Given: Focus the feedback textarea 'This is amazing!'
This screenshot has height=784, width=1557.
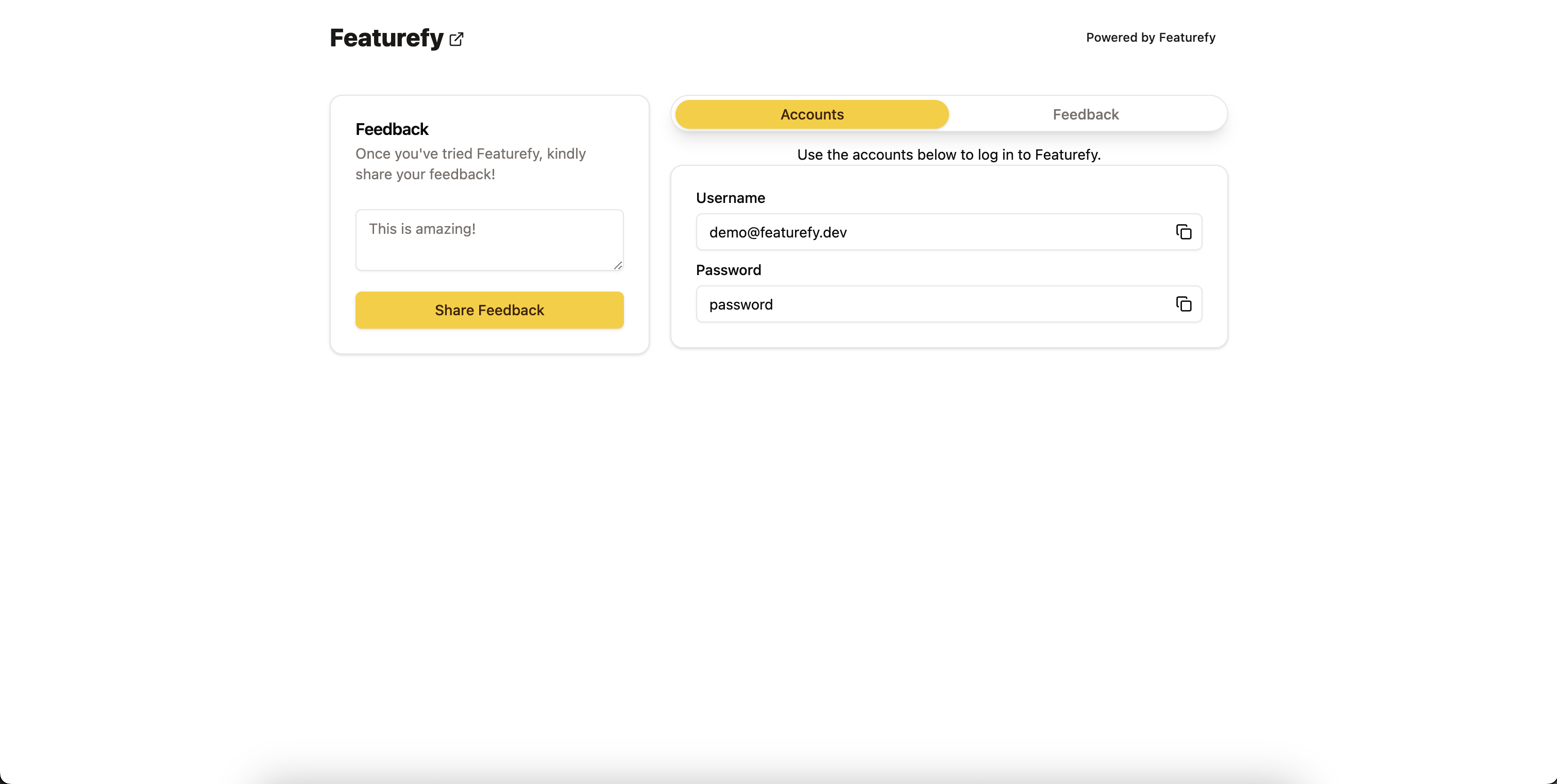Looking at the screenshot, I should 489,240.
